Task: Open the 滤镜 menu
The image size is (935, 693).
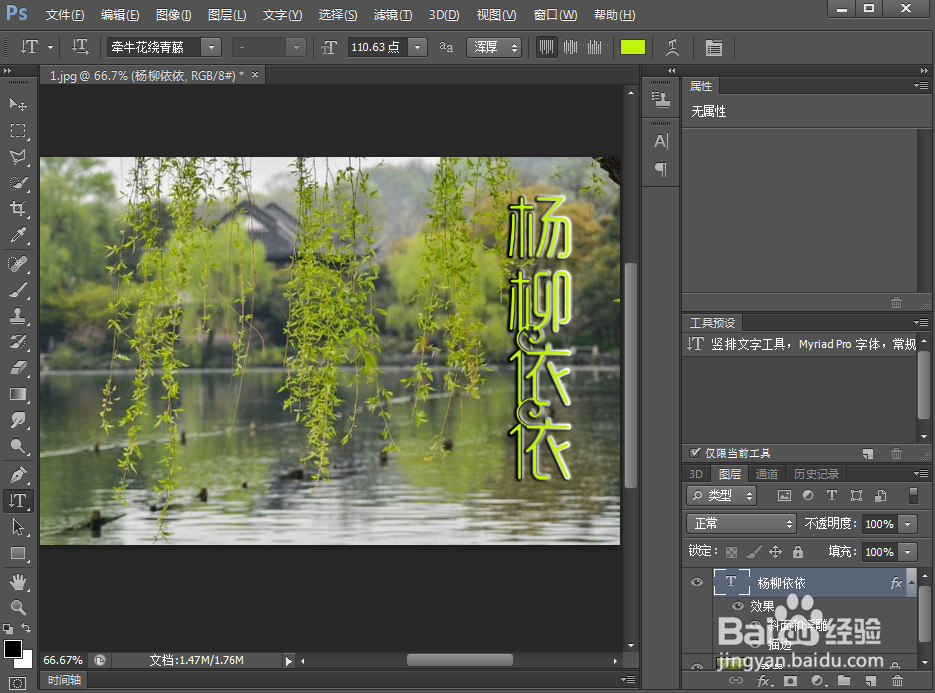Action: 392,15
